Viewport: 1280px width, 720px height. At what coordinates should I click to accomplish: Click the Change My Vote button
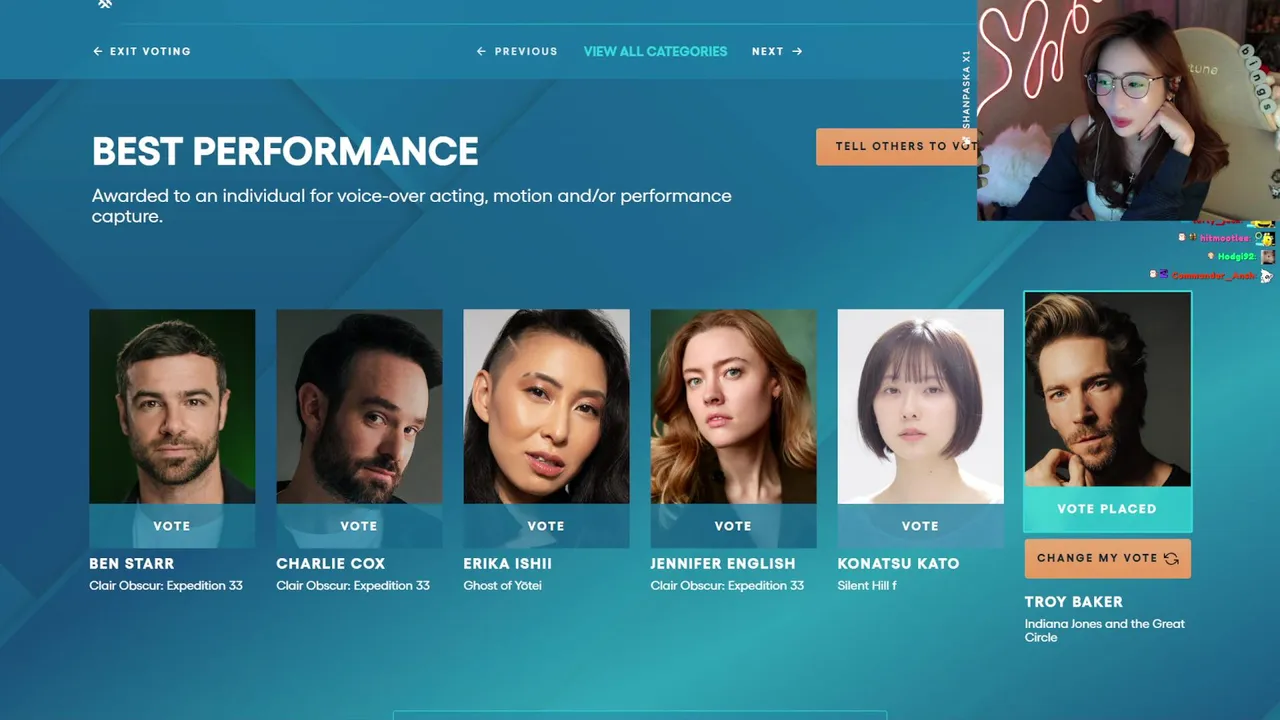[1108, 559]
